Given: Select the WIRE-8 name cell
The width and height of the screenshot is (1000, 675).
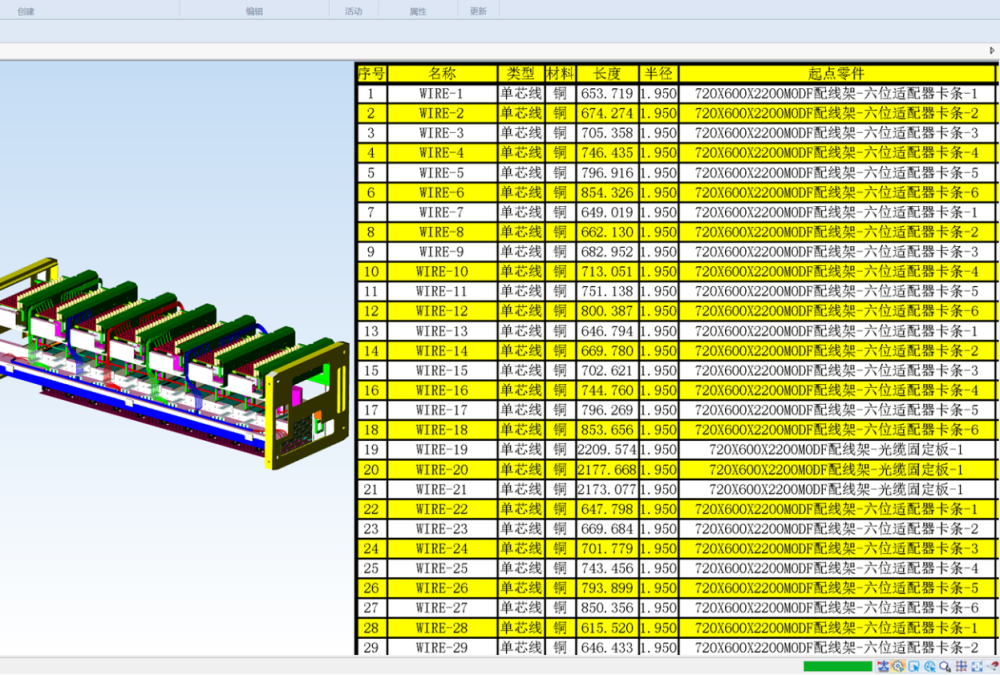Looking at the screenshot, I should (x=441, y=232).
